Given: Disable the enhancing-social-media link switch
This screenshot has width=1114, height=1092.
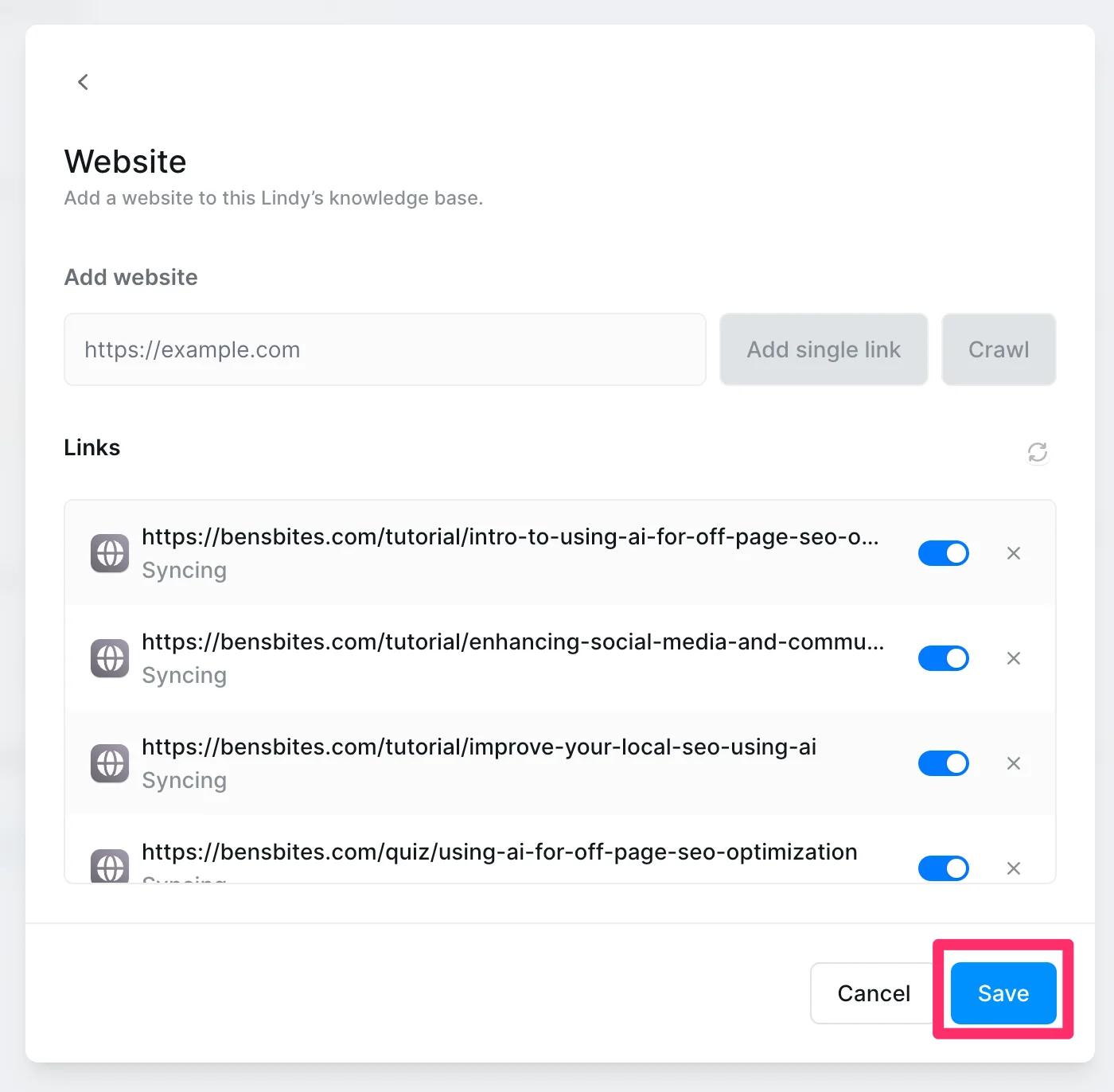Looking at the screenshot, I should coord(944,658).
